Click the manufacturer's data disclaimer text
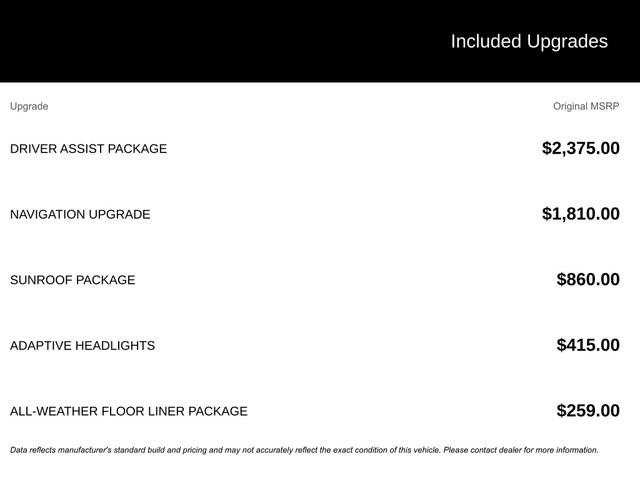Image resolution: width=640 pixels, height=480 pixels. pos(304,450)
